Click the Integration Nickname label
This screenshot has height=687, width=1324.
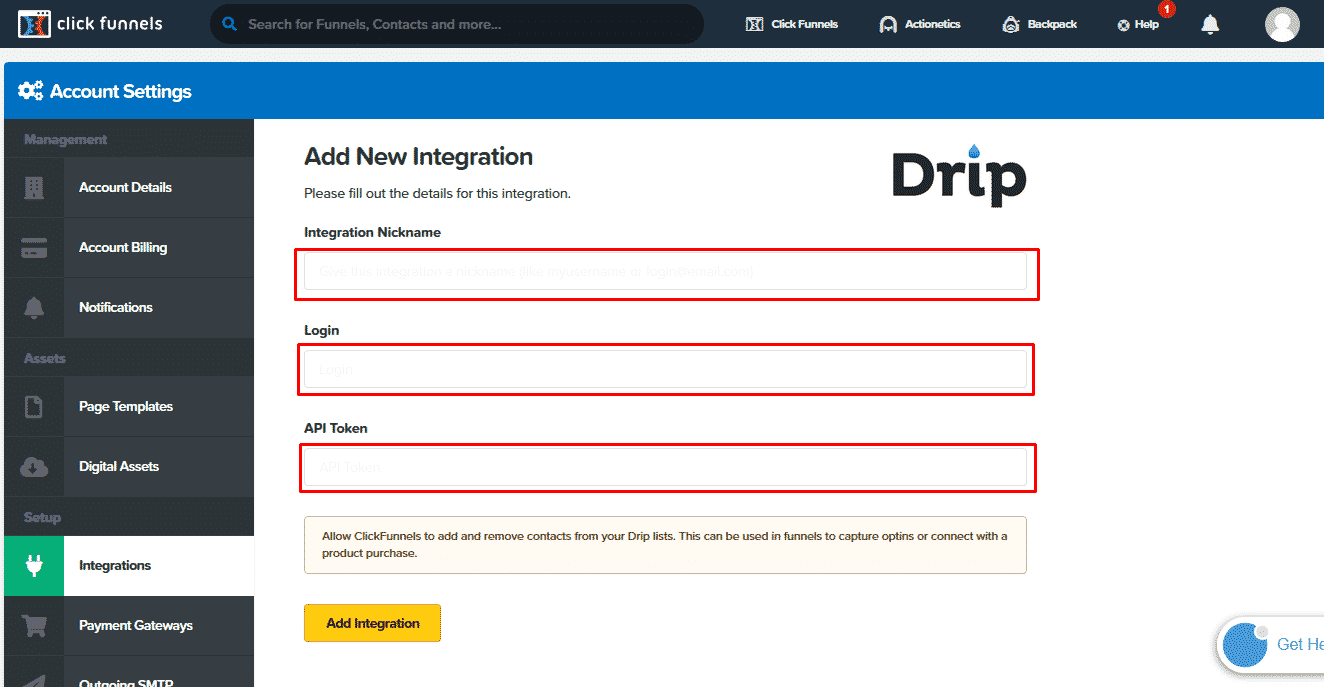[372, 232]
